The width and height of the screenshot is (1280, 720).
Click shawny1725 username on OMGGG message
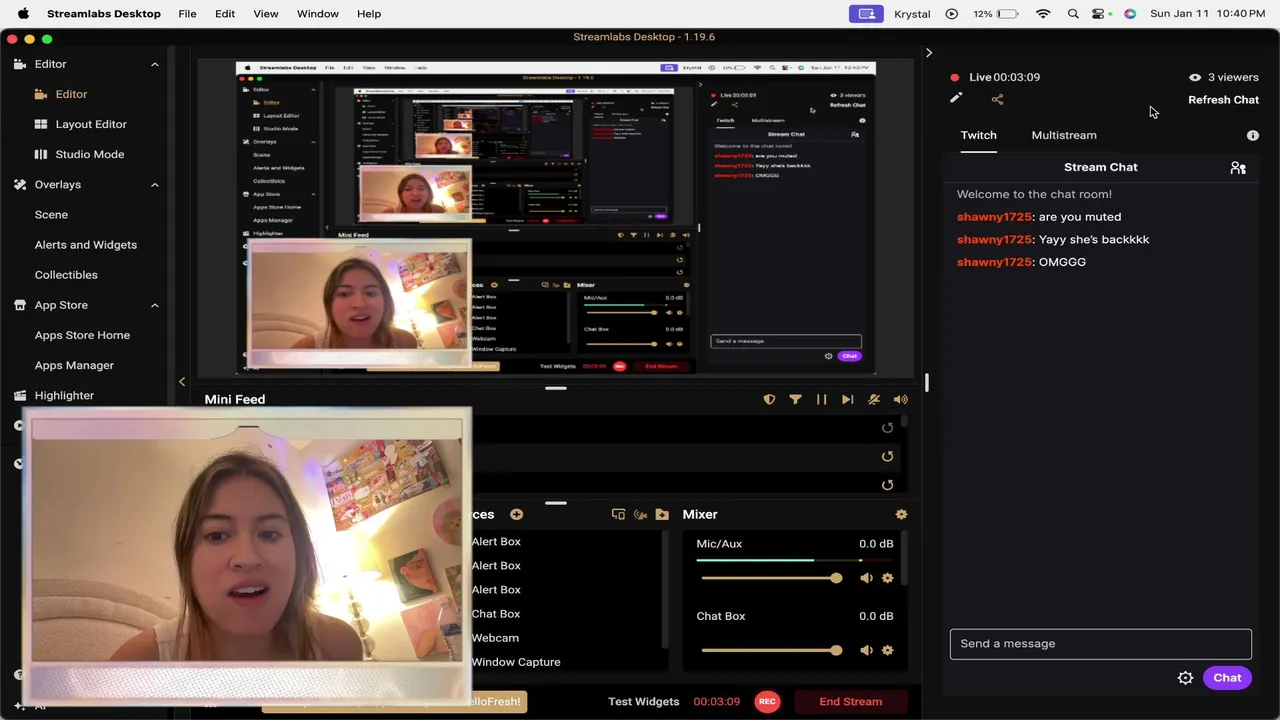click(994, 262)
